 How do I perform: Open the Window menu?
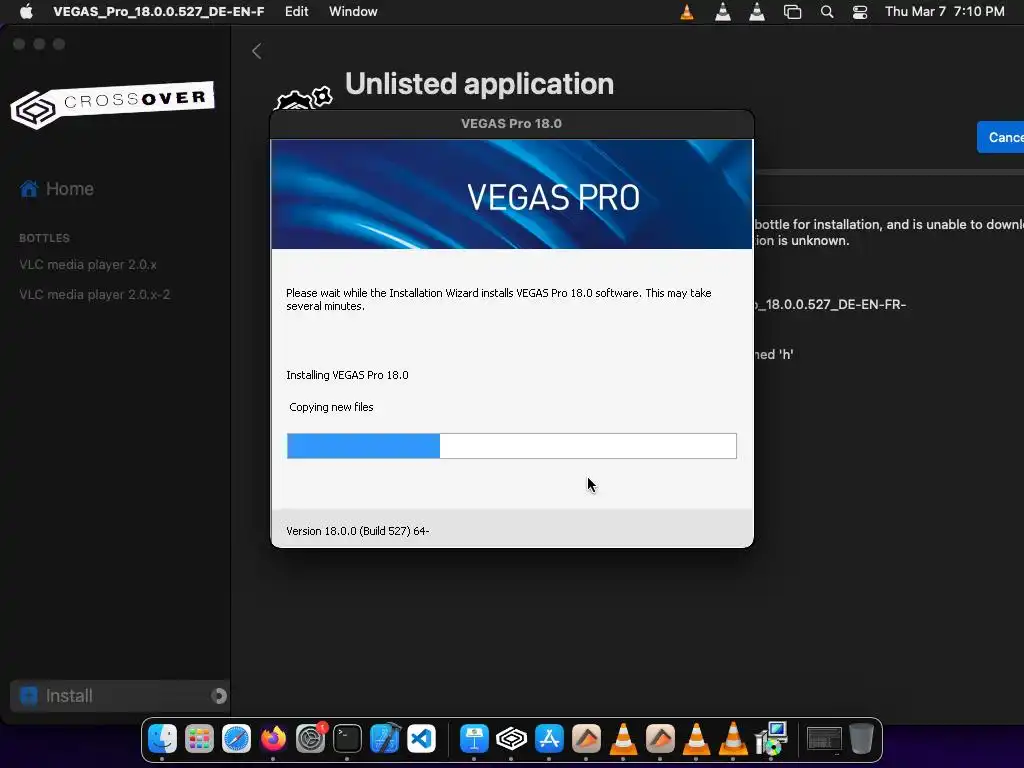pyautogui.click(x=353, y=12)
